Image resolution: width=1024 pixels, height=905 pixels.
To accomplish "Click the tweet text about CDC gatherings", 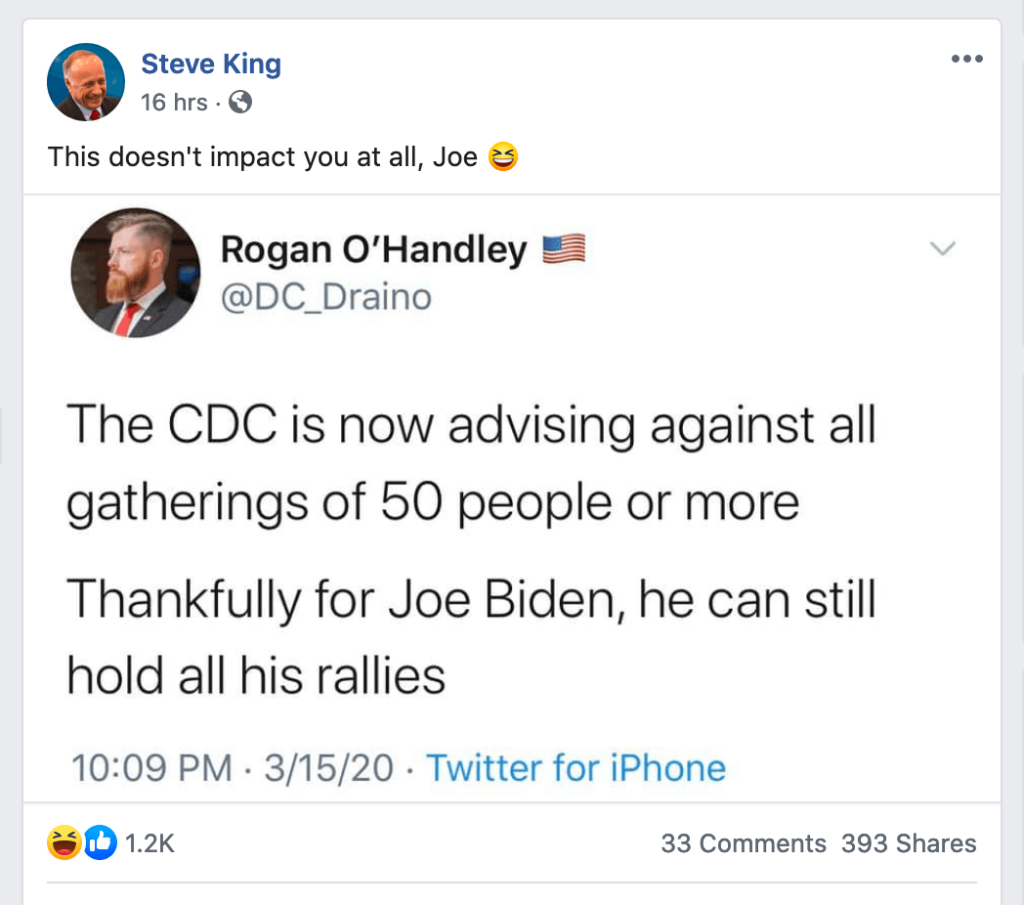I will [x=470, y=465].
